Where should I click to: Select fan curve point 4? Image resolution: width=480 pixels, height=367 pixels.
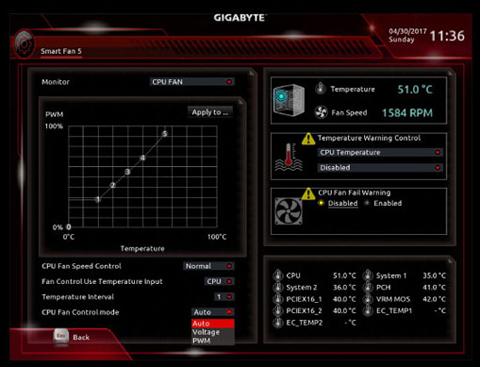[x=143, y=158]
